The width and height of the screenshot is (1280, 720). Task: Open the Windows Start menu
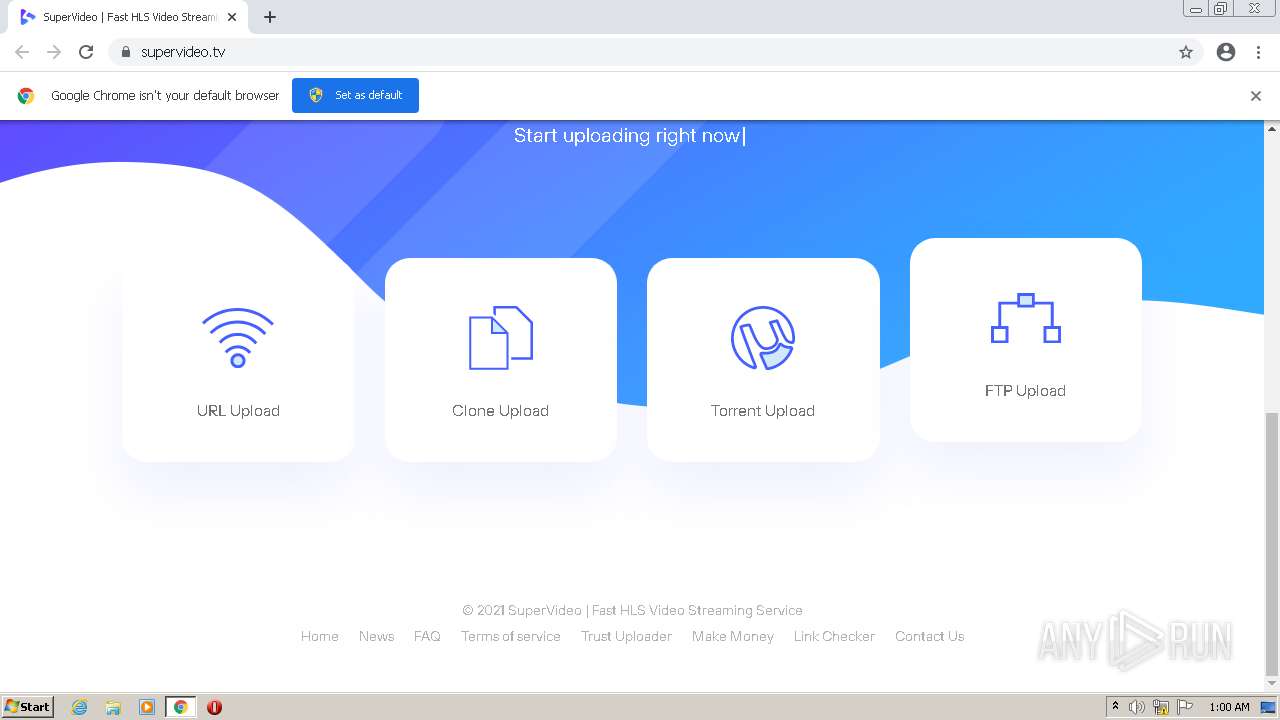coord(28,706)
